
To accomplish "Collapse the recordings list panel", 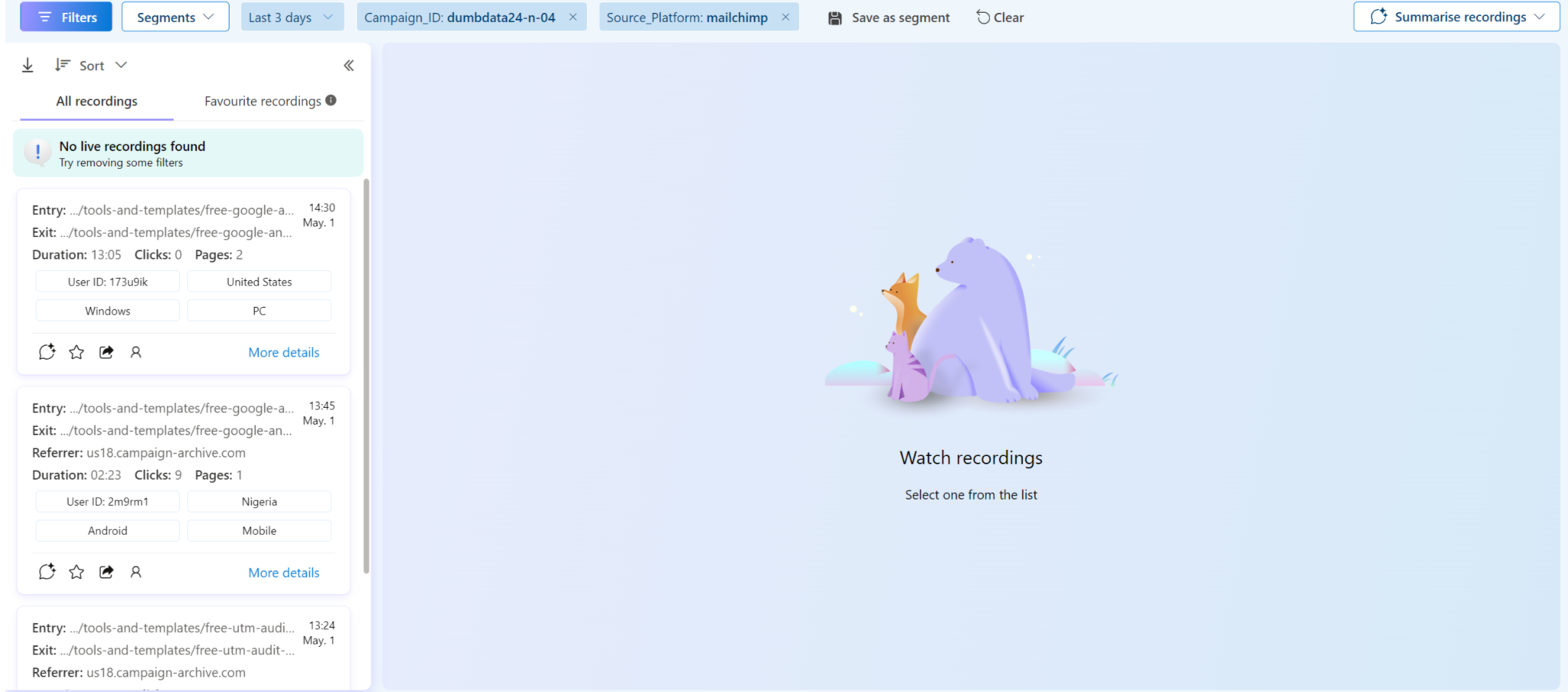I will tap(348, 66).
